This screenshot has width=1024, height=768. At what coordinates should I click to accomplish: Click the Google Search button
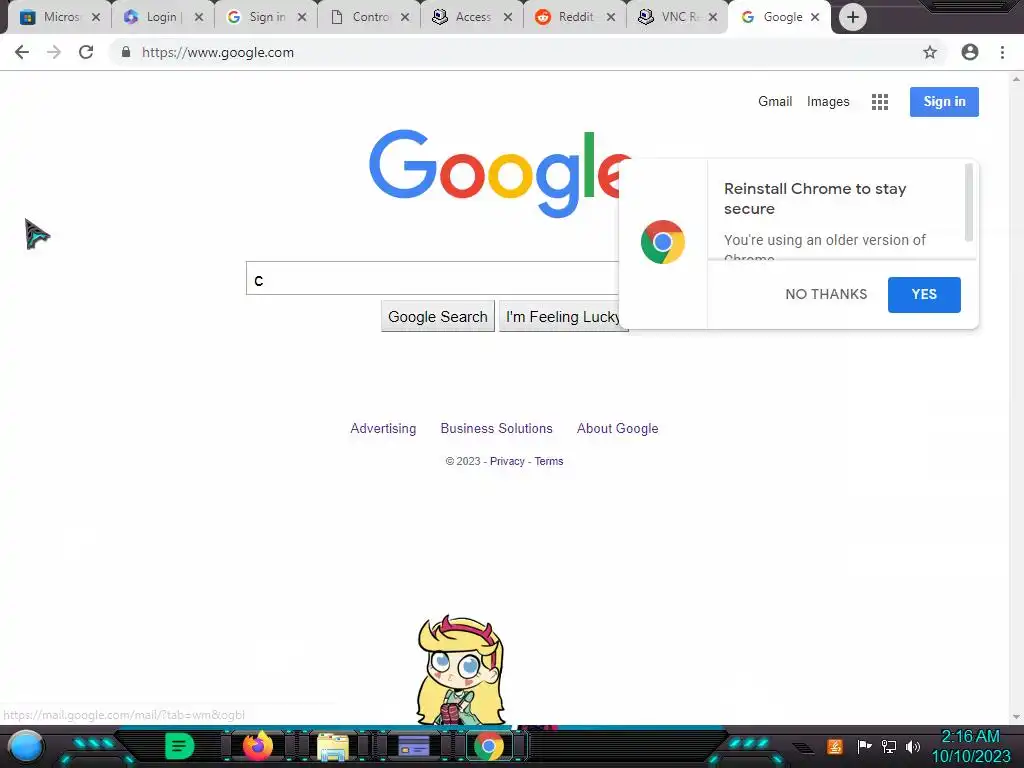tap(438, 316)
